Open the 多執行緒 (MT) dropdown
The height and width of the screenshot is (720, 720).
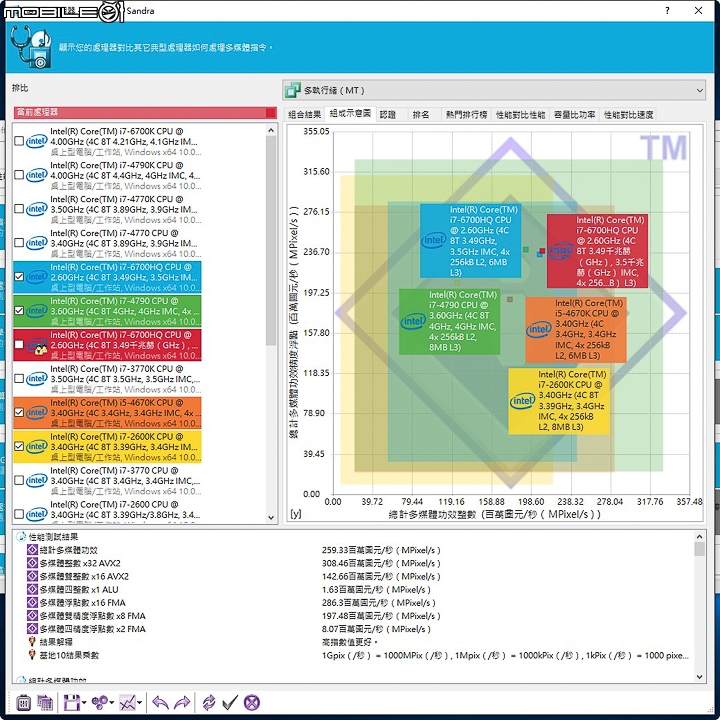tap(494, 90)
